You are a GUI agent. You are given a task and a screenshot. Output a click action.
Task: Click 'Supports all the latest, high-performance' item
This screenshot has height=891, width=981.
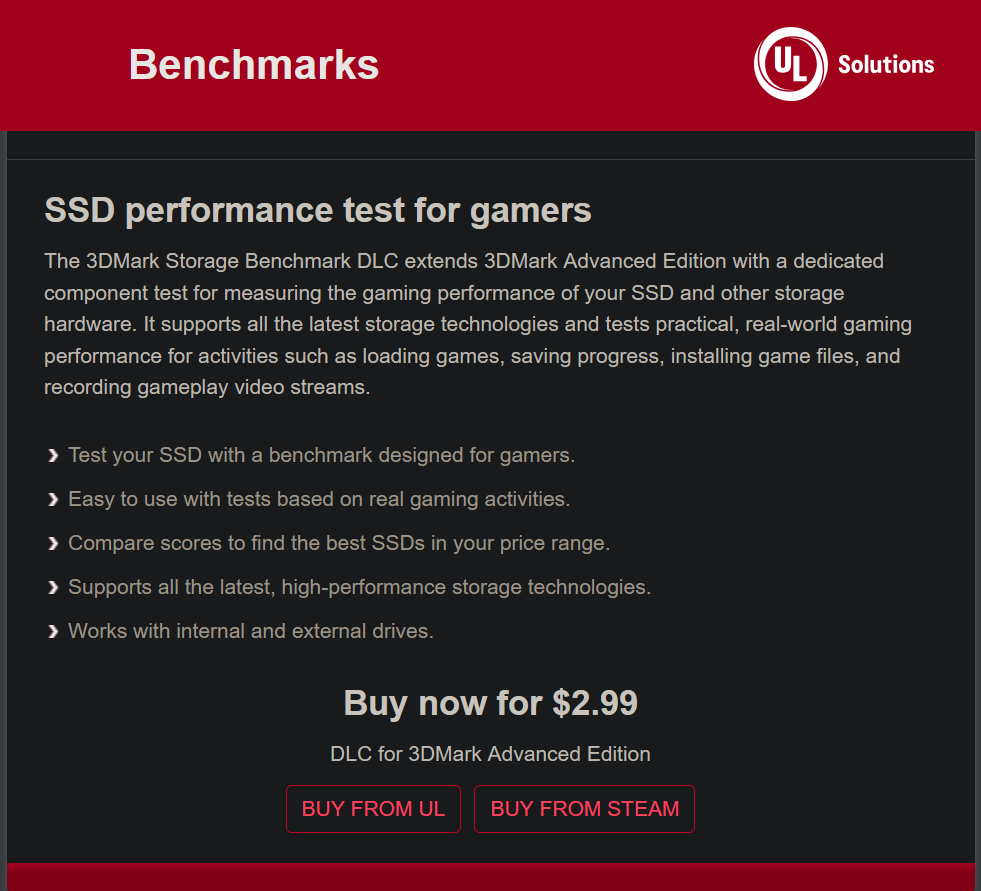(x=360, y=587)
